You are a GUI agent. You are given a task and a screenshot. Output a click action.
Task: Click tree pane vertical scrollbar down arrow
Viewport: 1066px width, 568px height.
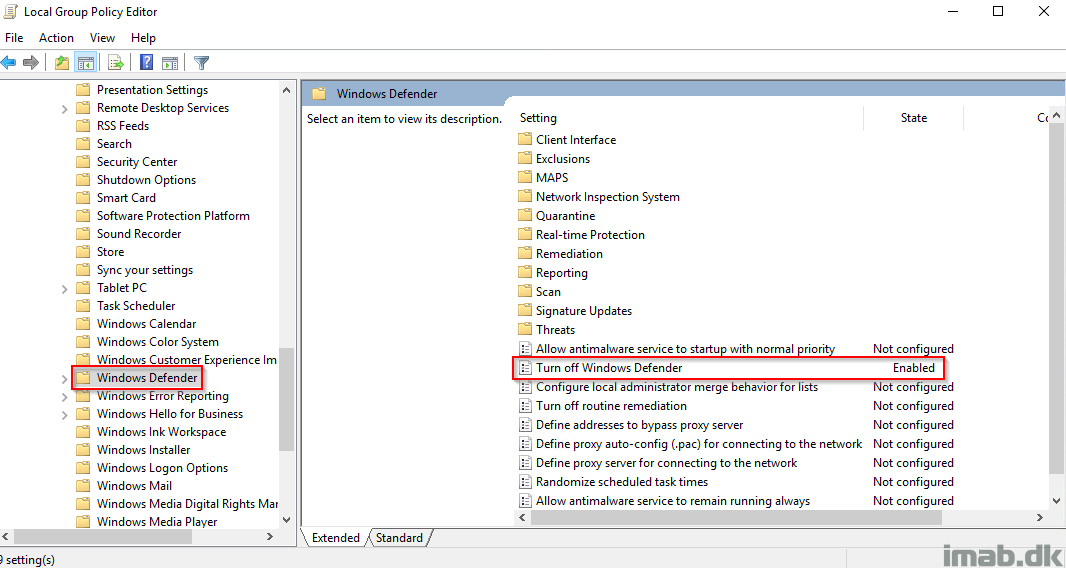click(287, 520)
